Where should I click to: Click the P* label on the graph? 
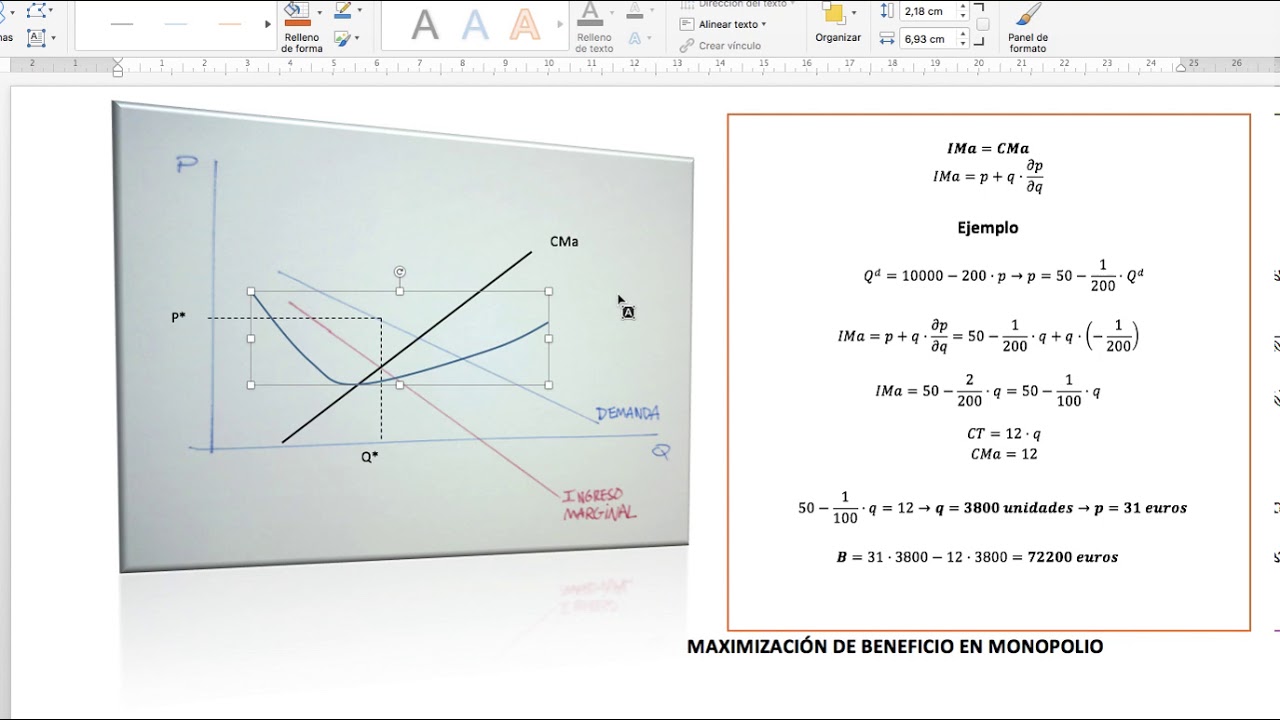coord(178,317)
